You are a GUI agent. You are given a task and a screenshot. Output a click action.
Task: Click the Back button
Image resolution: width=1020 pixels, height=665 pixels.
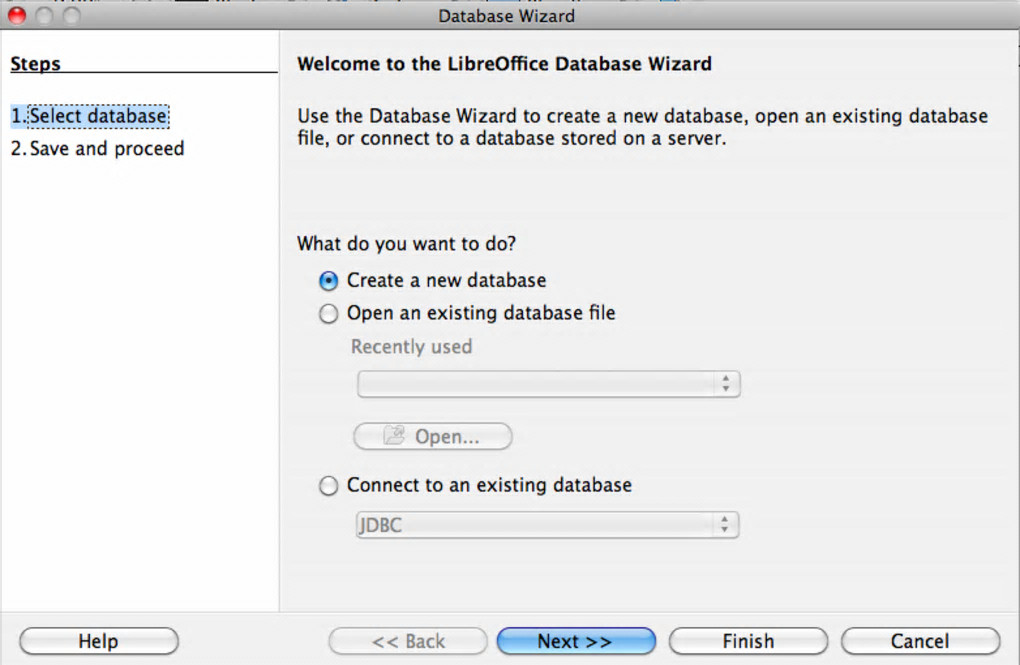[408, 641]
